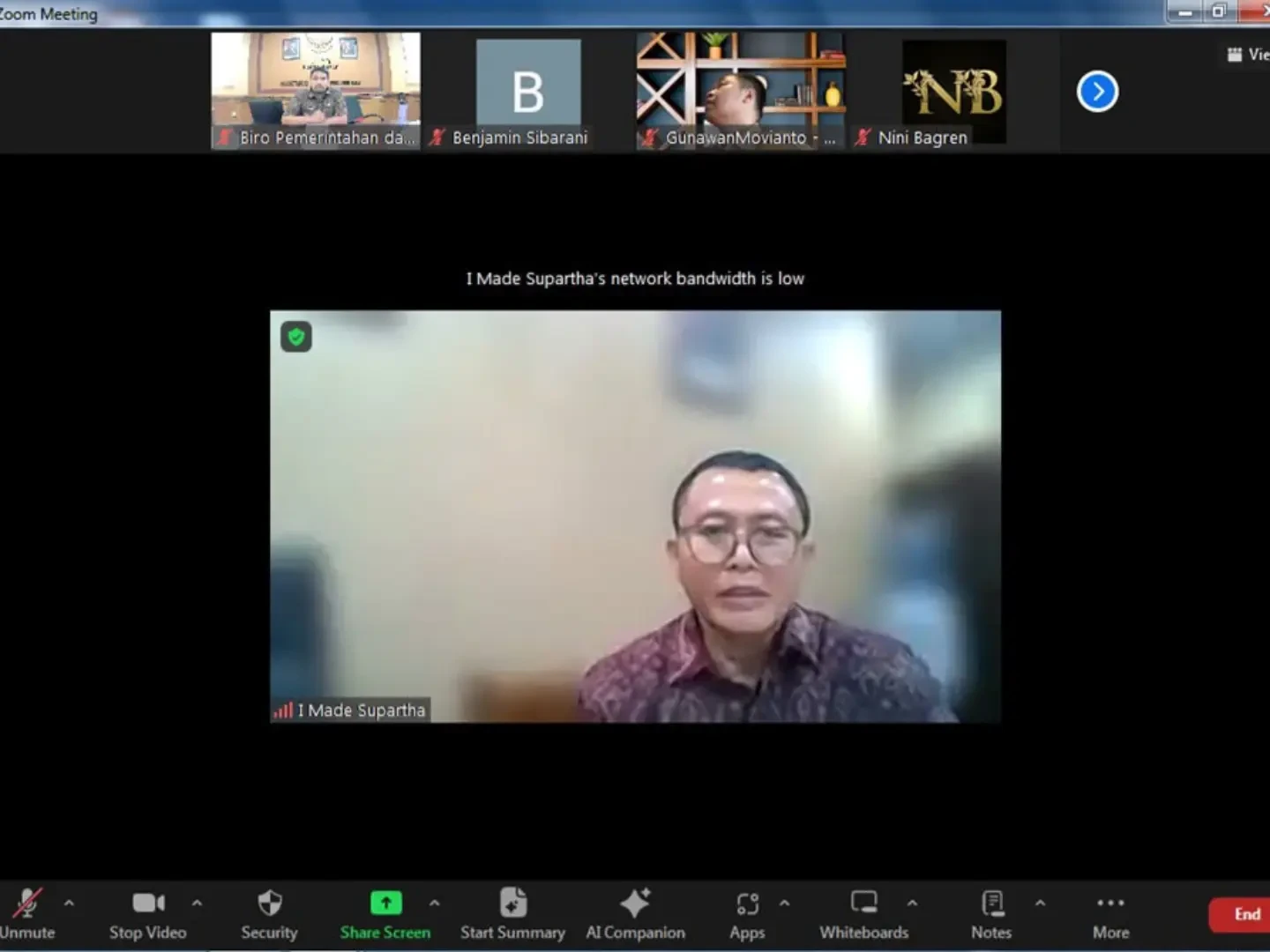Image resolution: width=1270 pixels, height=952 pixels.
Task: Click the I Made Suparthа name label
Action: coord(362,710)
